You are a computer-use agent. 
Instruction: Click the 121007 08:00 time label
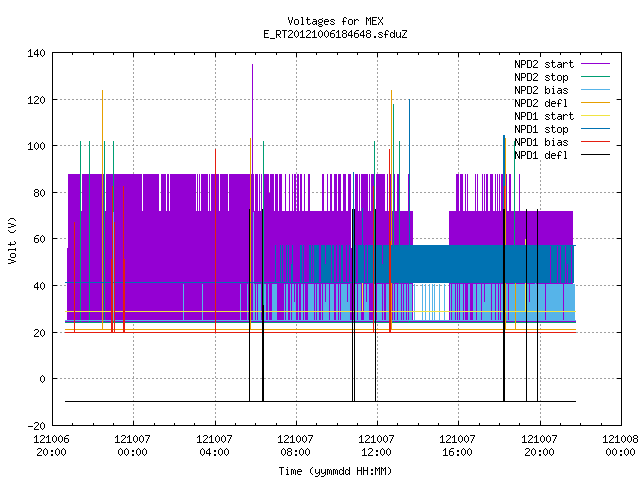point(295,446)
